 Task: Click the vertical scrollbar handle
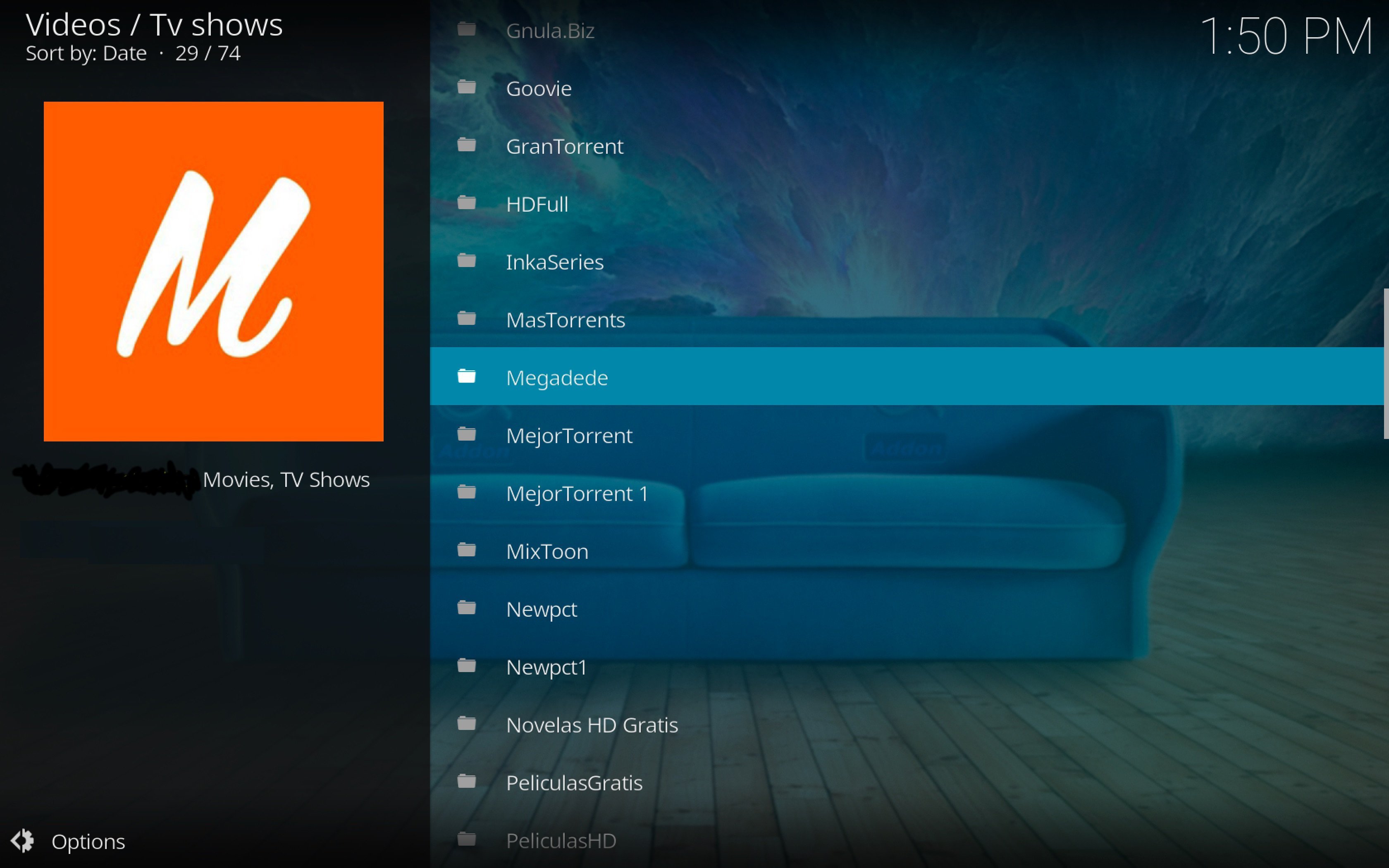click(x=1386, y=364)
